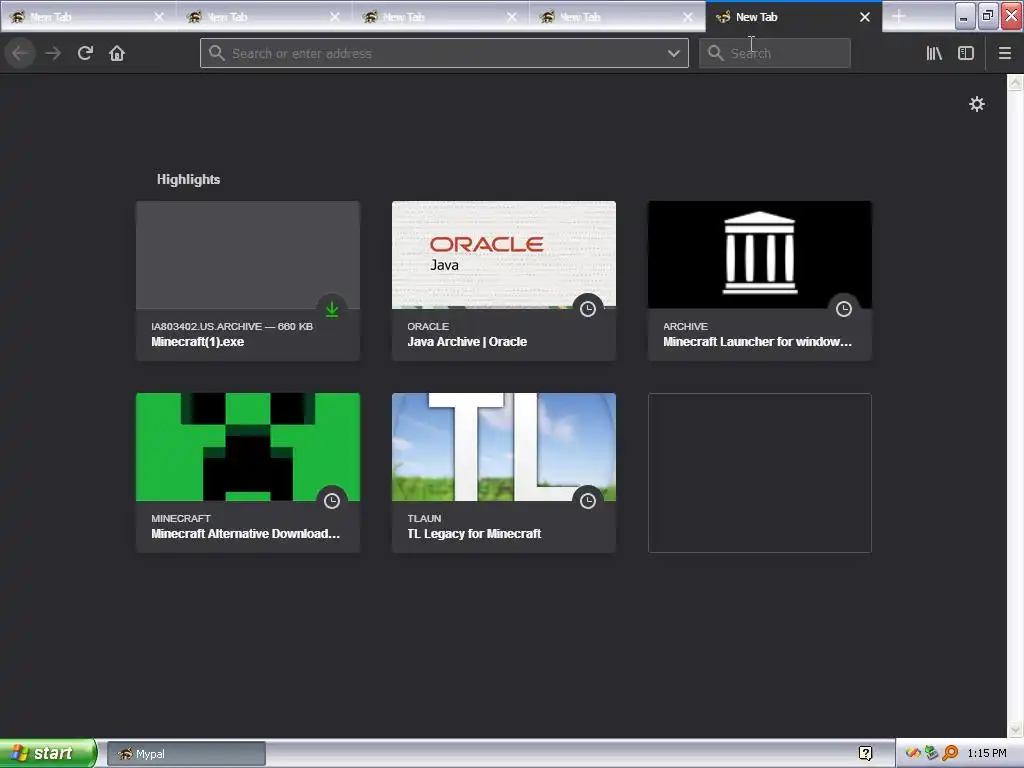
Task: Click history clock icon on TLAUN card
Action: coord(588,501)
